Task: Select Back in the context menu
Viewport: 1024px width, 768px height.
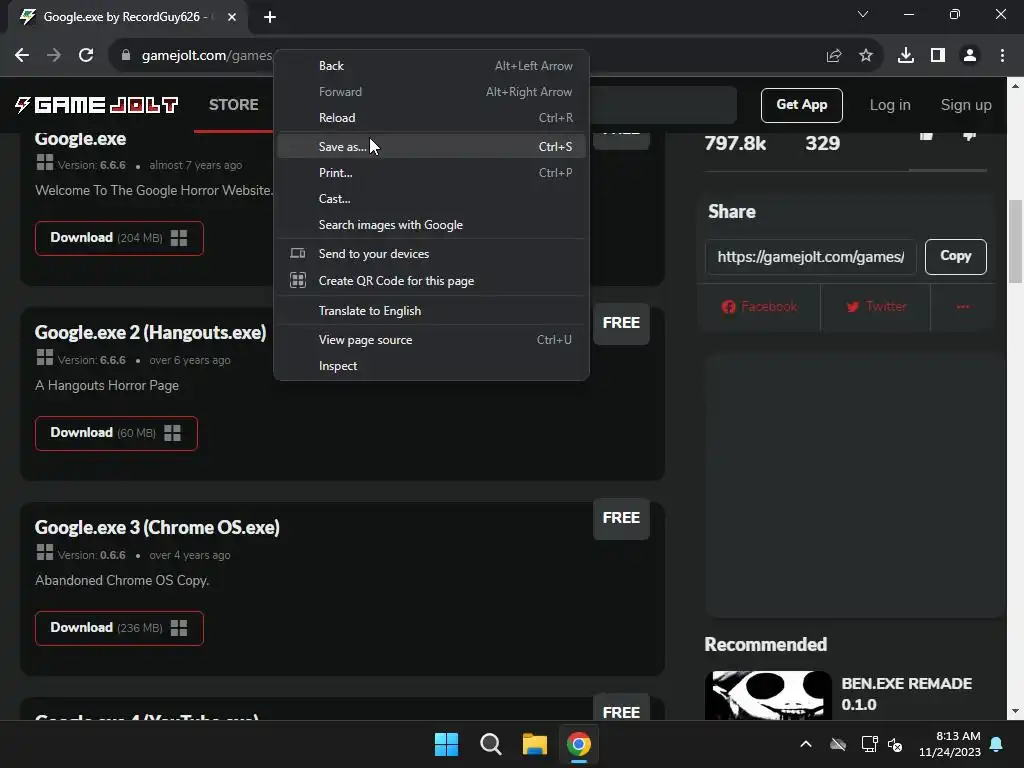Action: pyautogui.click(x=431, y=66)
